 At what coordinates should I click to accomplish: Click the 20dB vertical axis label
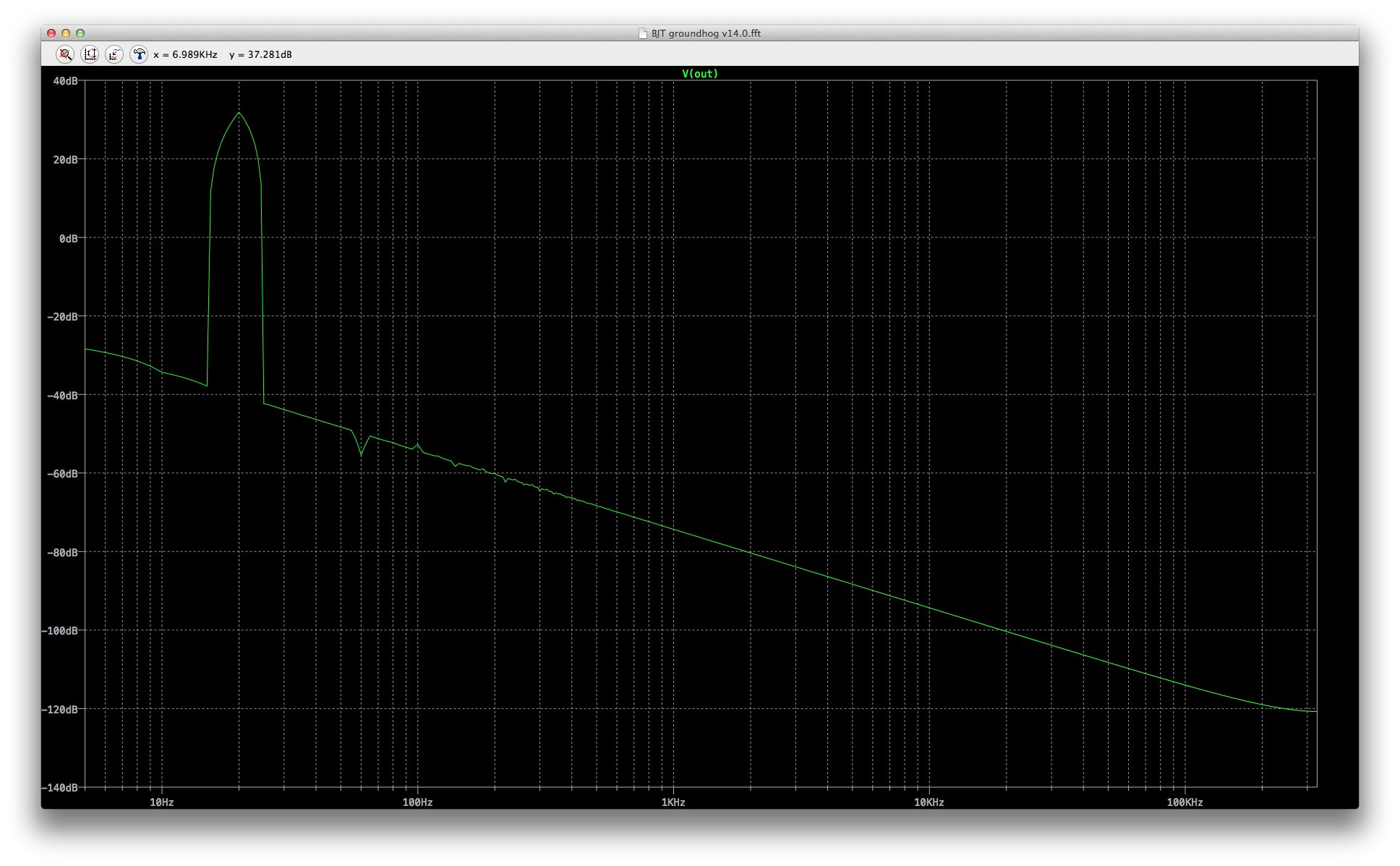point(65,160)
